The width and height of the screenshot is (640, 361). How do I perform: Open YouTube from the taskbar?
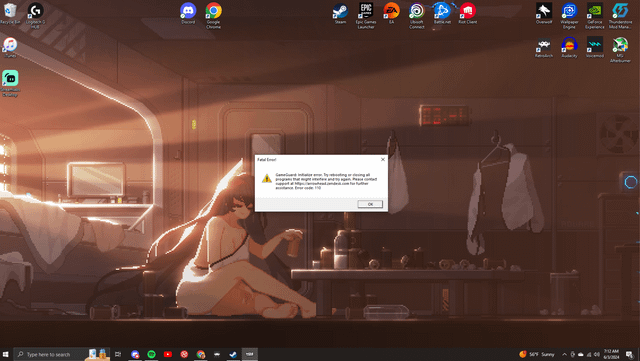pyautogui.click(x=168, y=354)
